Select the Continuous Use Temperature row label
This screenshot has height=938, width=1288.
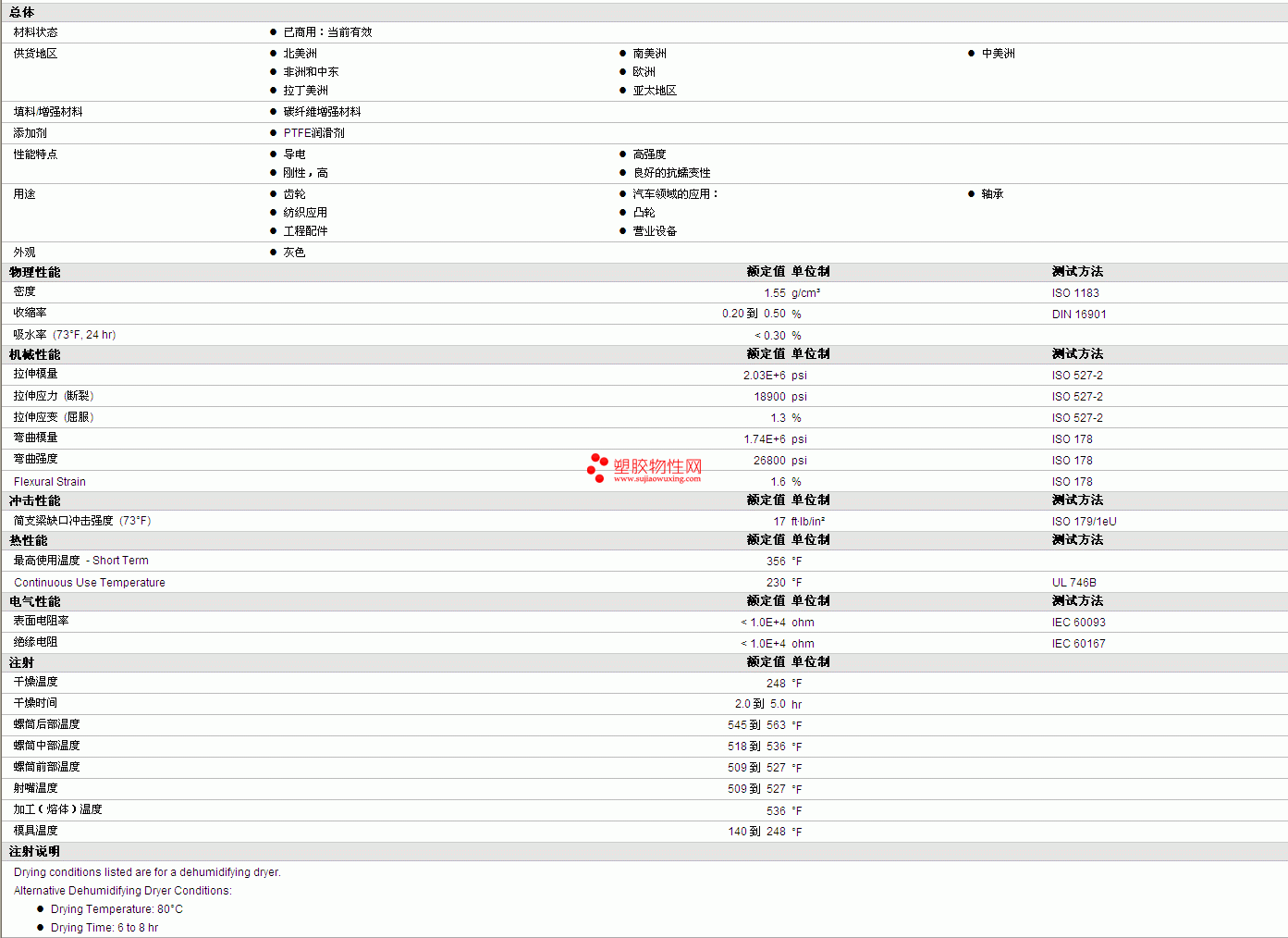click(x=90, y=583)
